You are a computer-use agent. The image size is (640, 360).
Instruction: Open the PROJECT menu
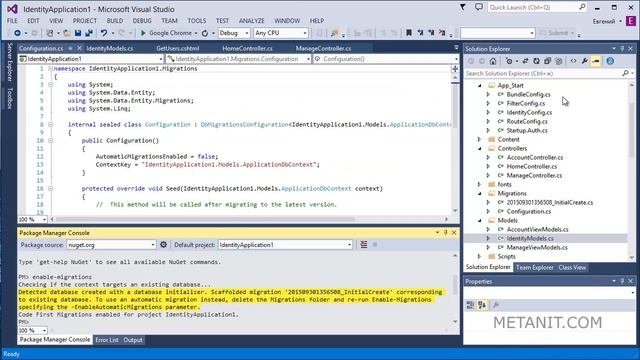pos(84,20)
